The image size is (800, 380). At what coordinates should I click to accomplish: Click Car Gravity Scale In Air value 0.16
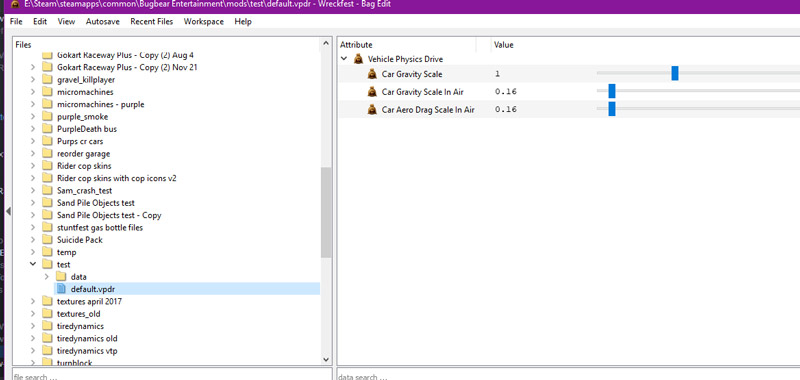pyautogui.click(x=506, y=92)
